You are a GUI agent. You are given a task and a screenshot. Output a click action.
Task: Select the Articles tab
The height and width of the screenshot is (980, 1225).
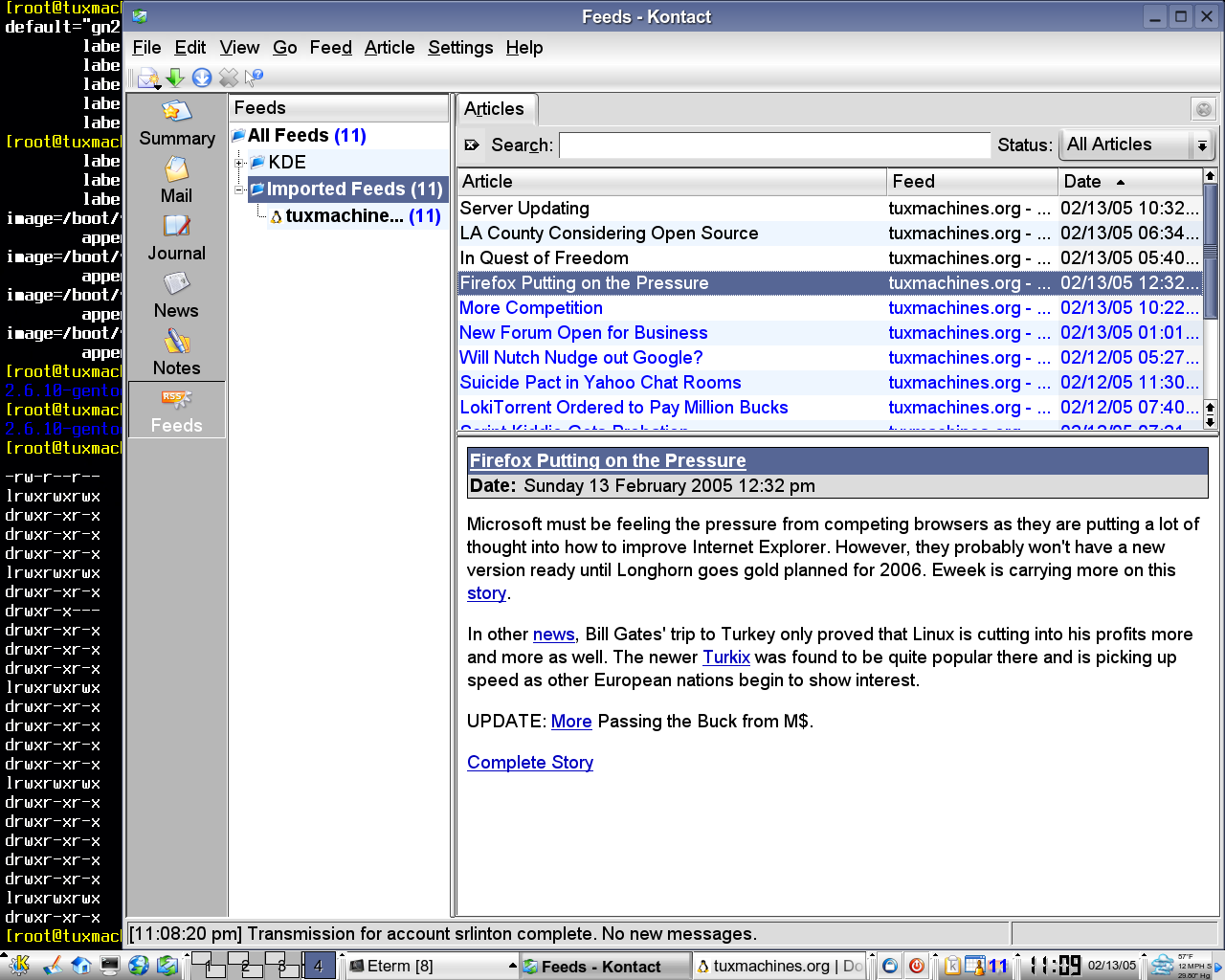495,109
